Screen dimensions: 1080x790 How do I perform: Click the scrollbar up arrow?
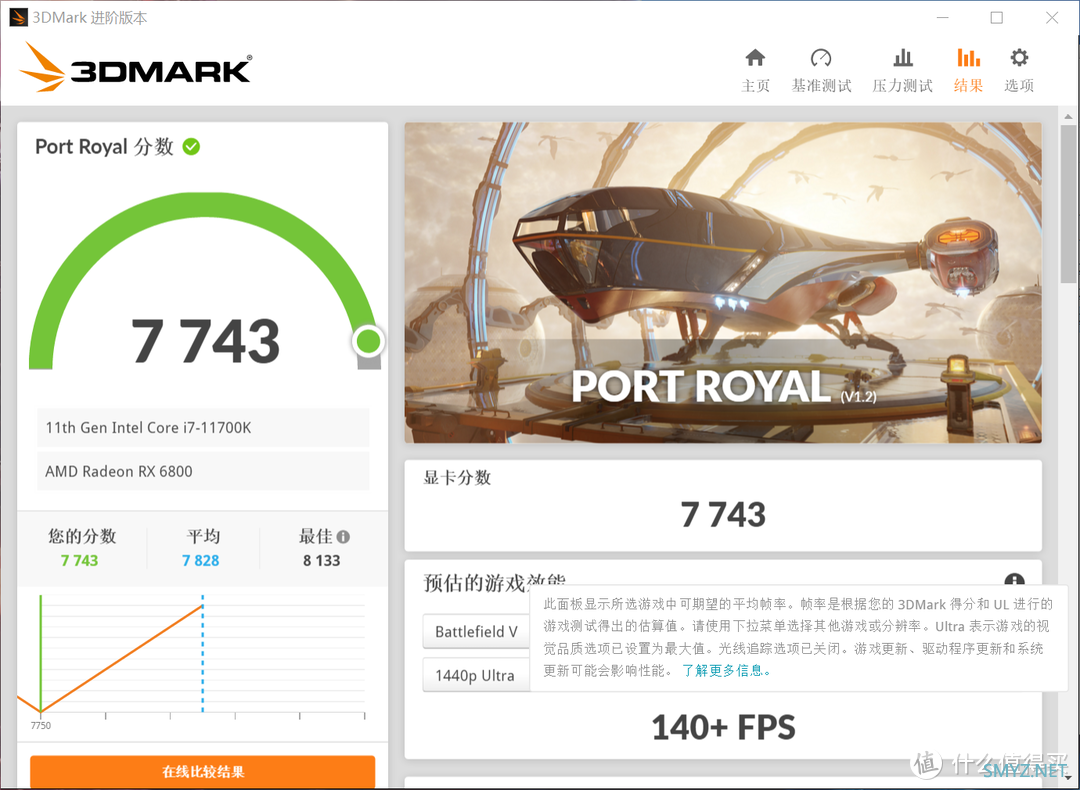pyautogui.click(x=1068, y=116)
